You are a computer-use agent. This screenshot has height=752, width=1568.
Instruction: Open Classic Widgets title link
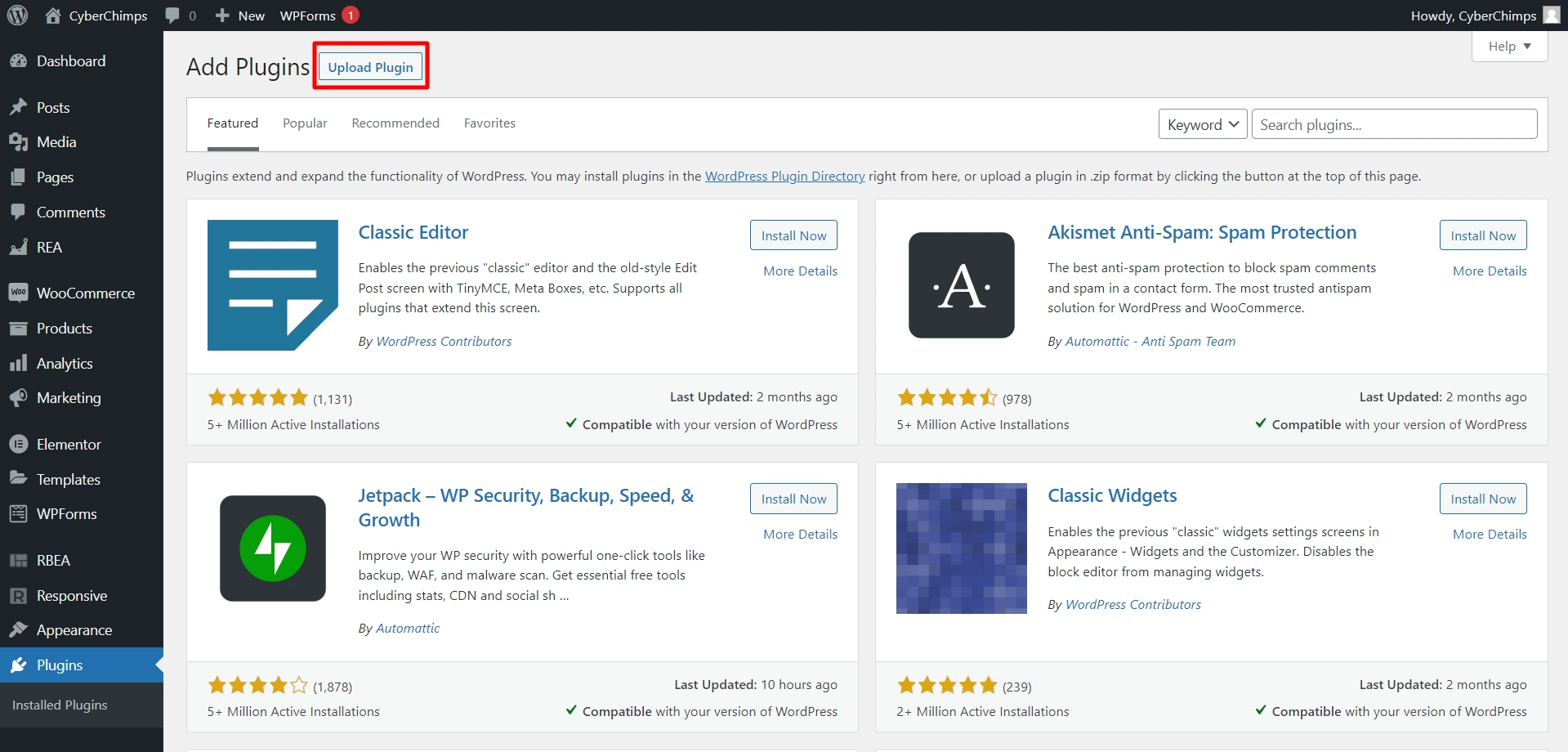coord(1112,495)
